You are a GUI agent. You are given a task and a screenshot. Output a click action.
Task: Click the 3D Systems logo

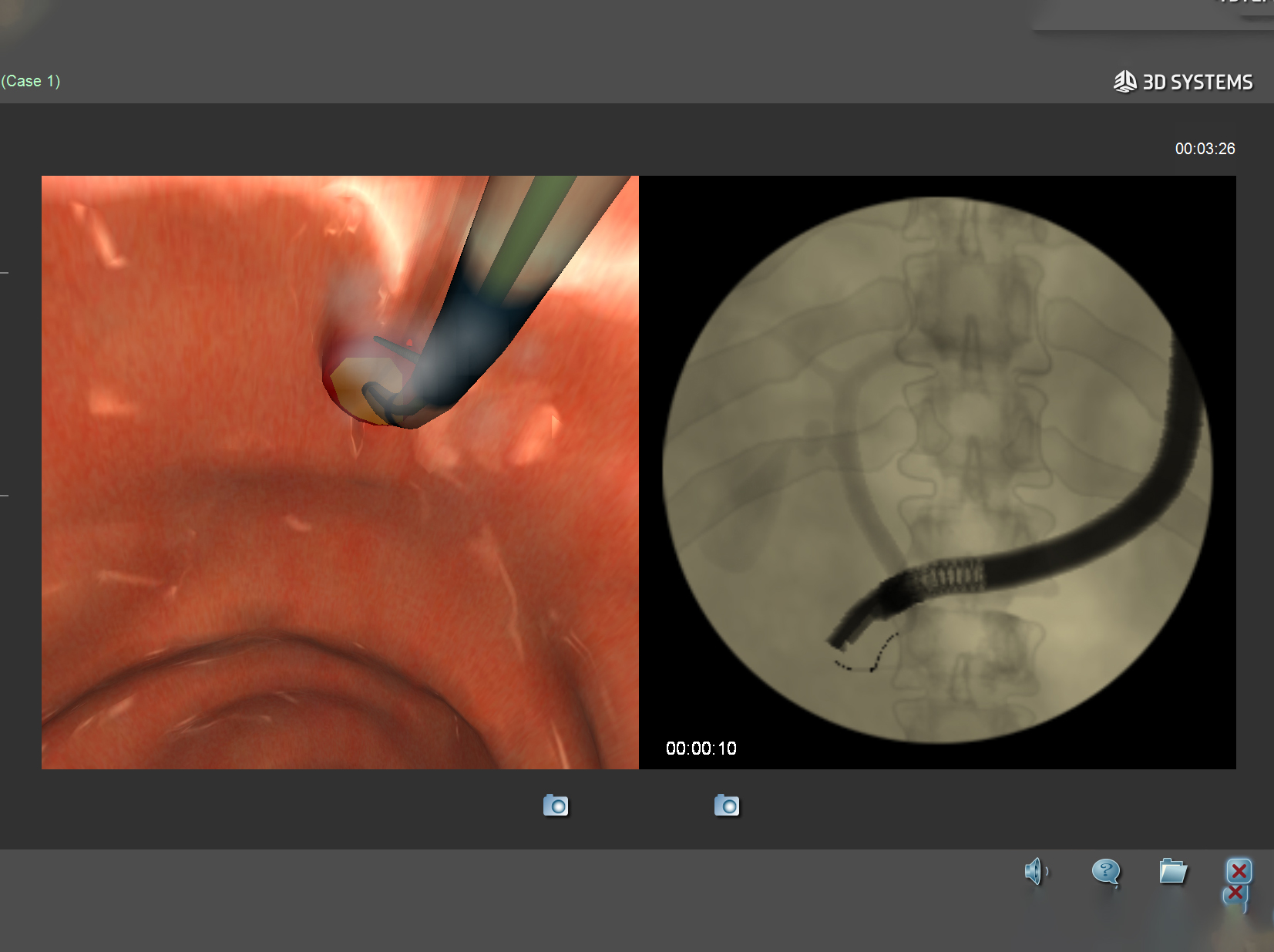pyautogui.click(x=1184, y=81)
